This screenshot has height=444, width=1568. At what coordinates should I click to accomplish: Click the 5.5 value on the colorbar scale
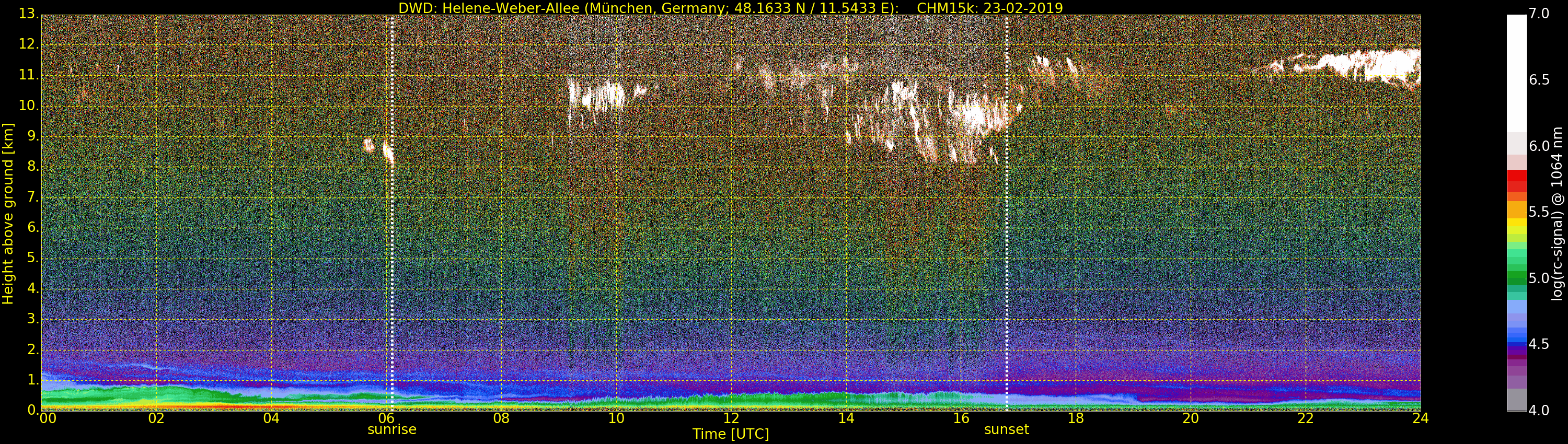pyautogui.click(x=1539, y=212)
